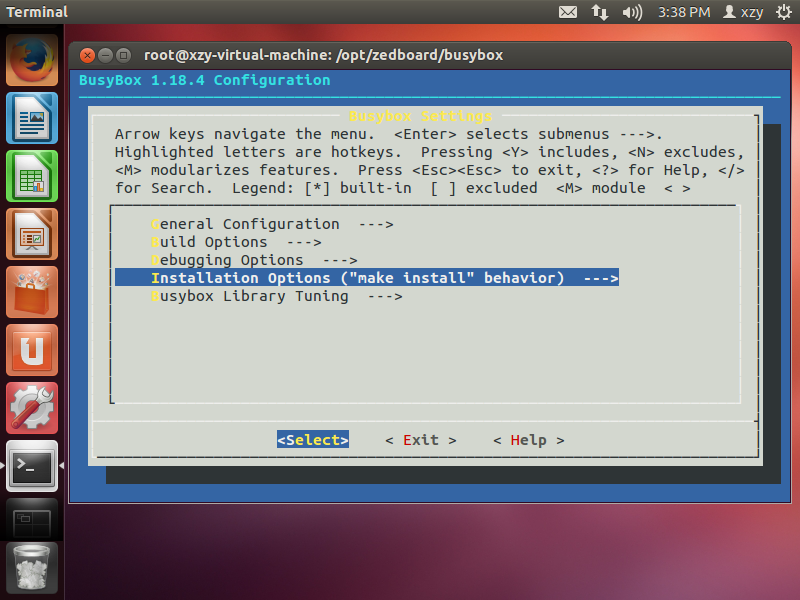Click the < Help > button

529,440
